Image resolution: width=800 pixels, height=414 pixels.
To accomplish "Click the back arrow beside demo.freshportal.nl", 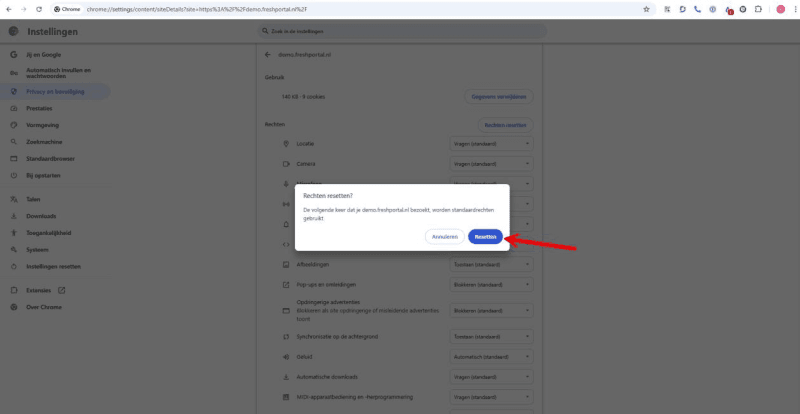I will click(267, 55).
